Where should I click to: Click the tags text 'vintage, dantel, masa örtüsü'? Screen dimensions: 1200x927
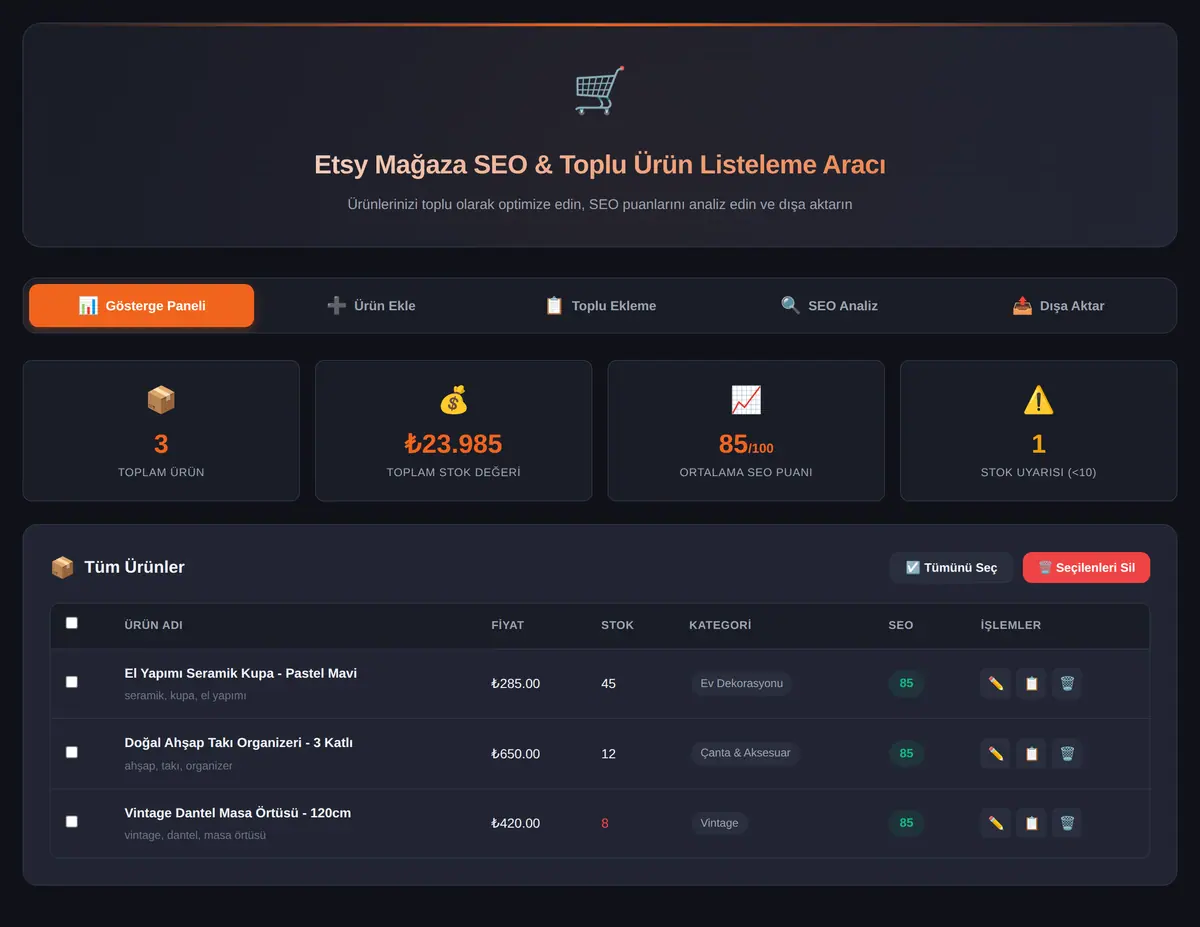[195, 835]
